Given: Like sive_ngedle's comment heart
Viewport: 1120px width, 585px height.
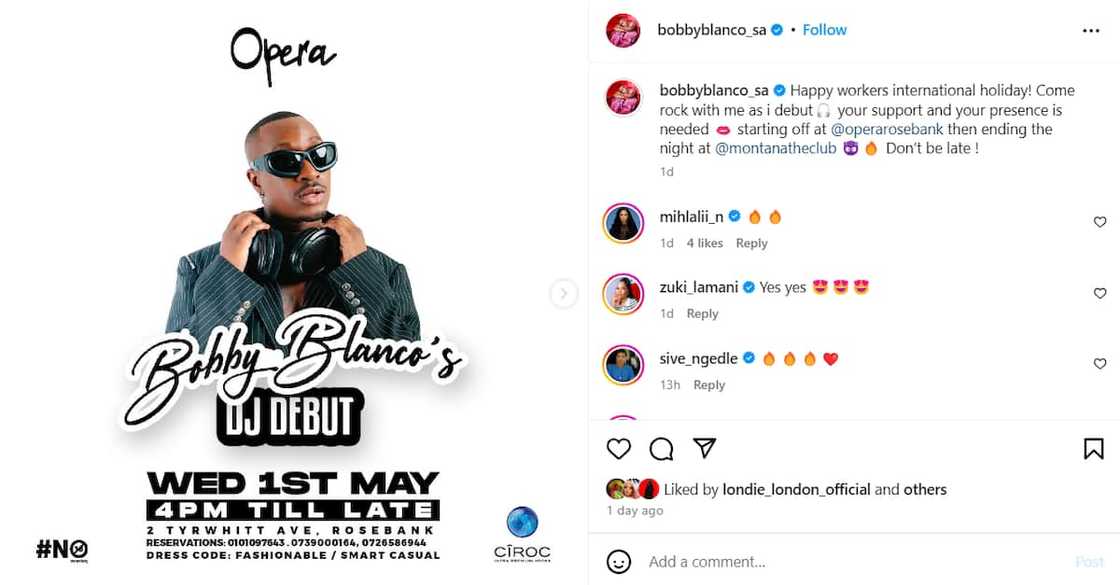Looking at the screenshot, I should click(1100, 364).
